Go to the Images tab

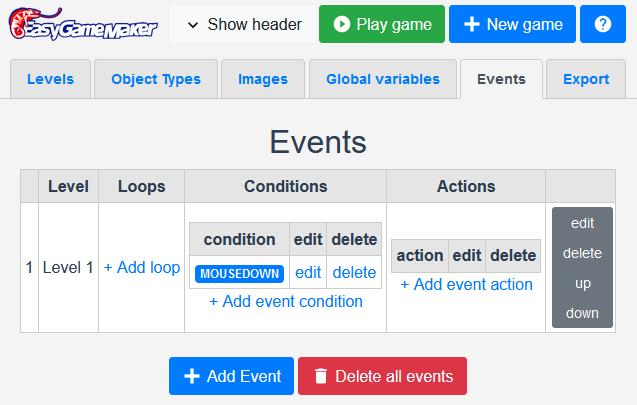click(x=263, y=79)
